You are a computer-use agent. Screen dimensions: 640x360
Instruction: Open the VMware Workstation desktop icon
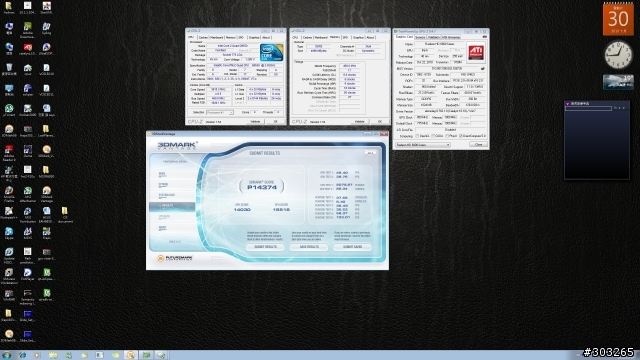click(x=9, y=276)
